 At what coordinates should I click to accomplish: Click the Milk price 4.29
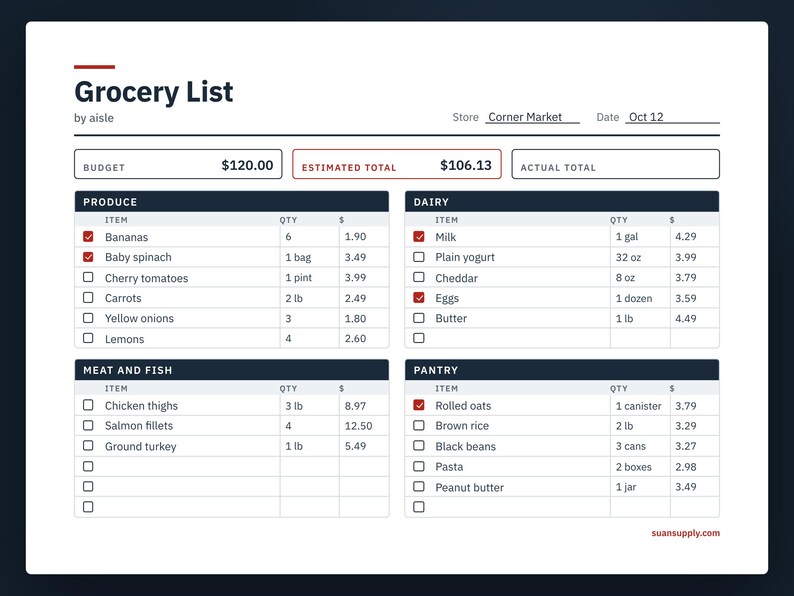point(686,236)
